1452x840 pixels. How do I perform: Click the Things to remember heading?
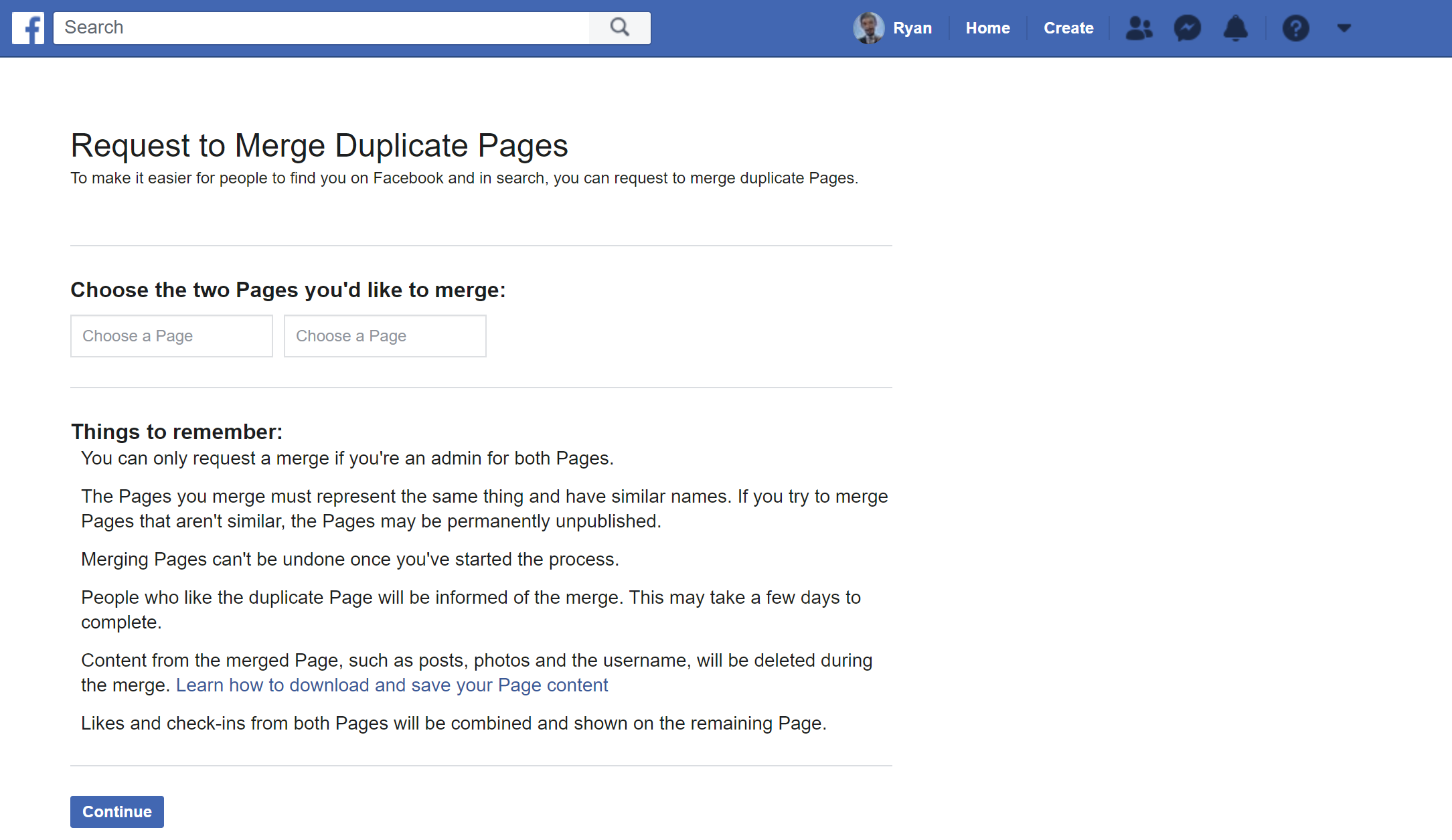(177, 432)
